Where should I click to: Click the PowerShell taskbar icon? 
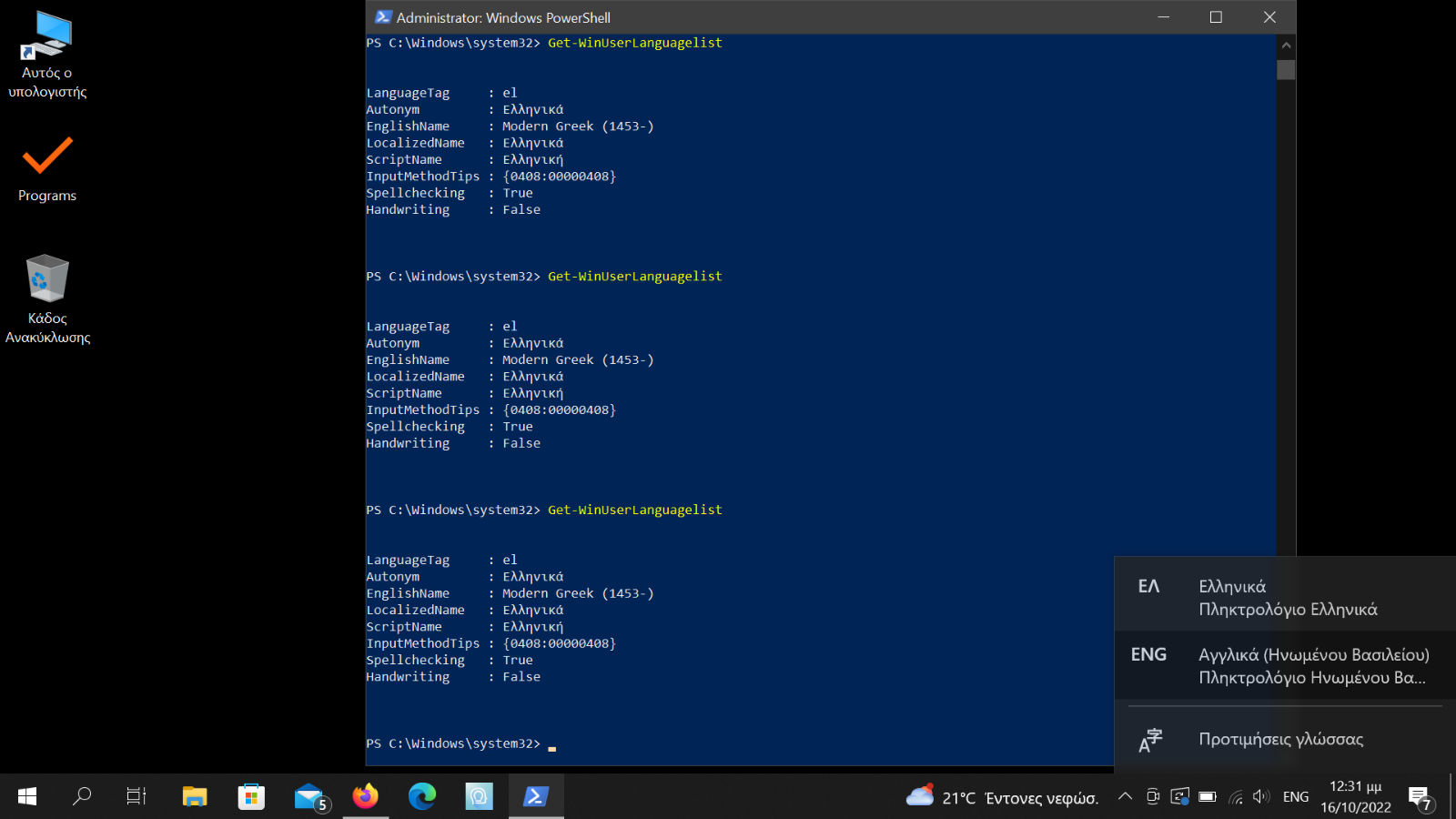[x=535, y=797]
